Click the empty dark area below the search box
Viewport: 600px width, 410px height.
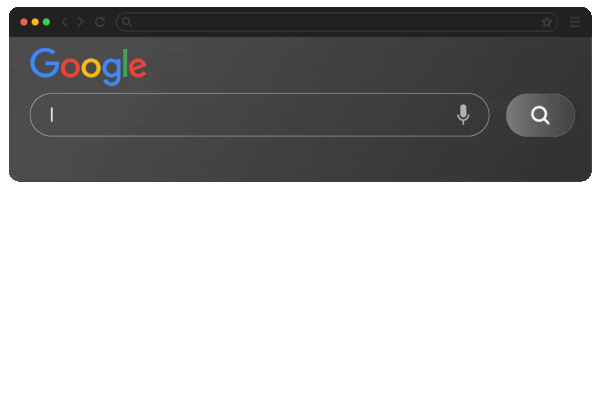click(298, 159)
